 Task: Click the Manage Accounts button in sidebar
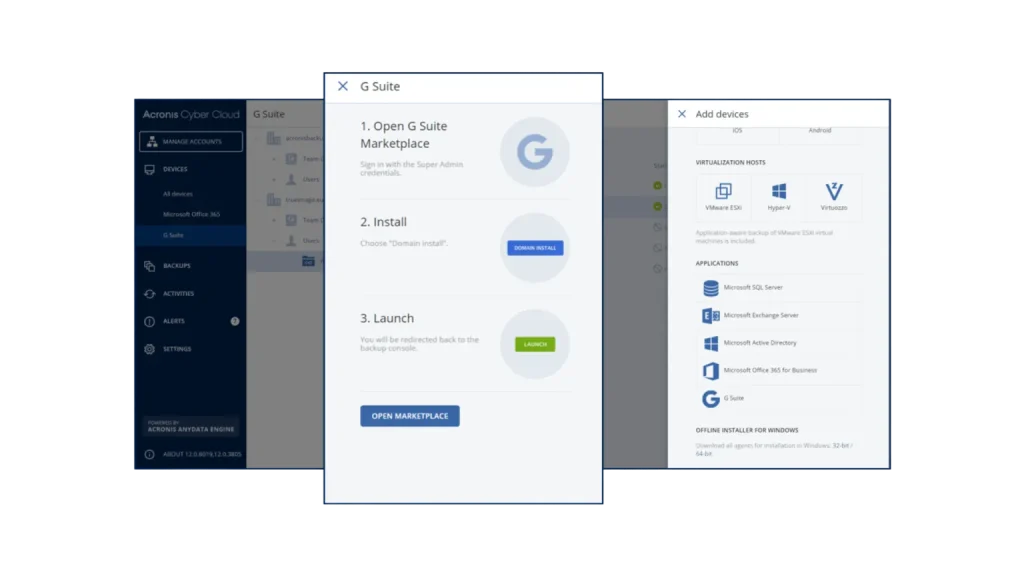pyautogui.click(x=191, y=142)
